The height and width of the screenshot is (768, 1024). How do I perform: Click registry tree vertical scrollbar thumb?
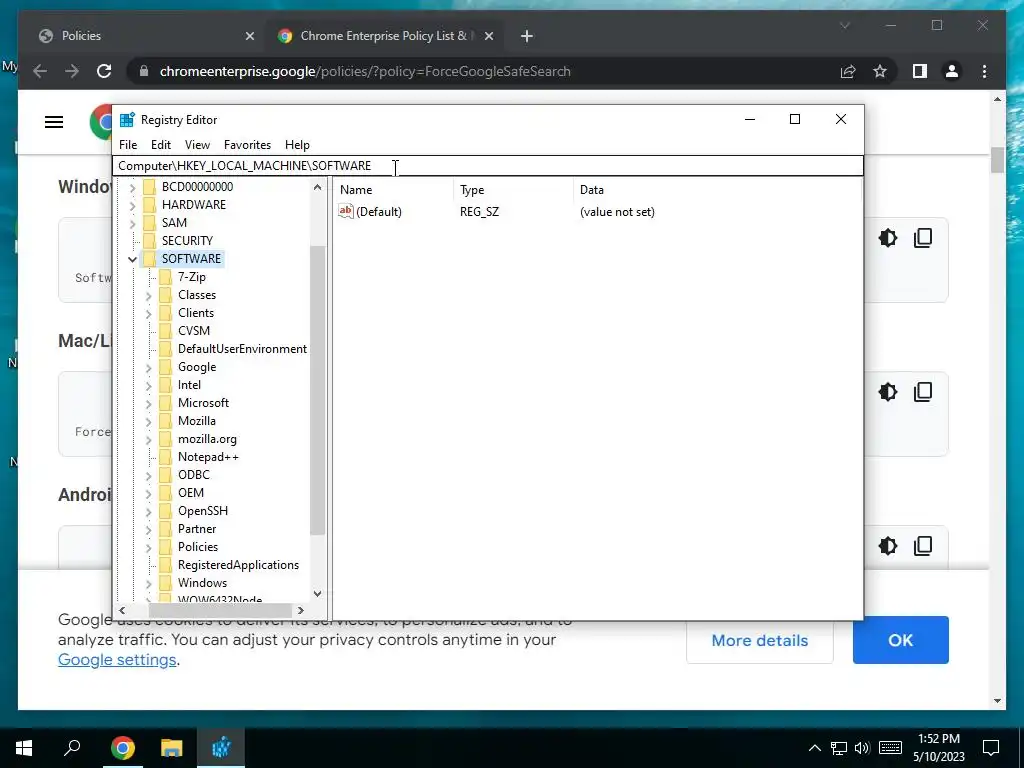coord(317,391)
